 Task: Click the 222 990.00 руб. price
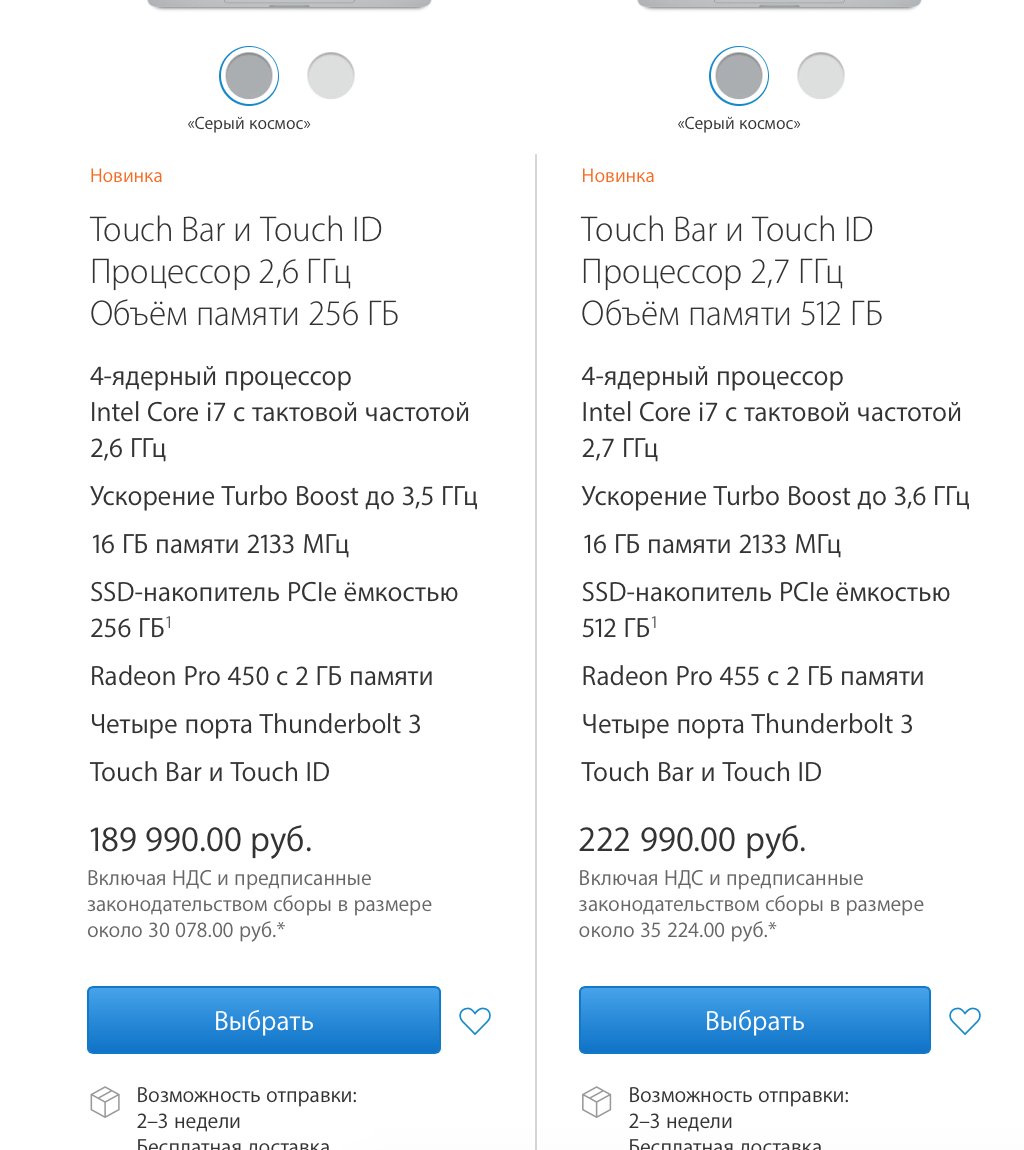(x=692, y=840)
